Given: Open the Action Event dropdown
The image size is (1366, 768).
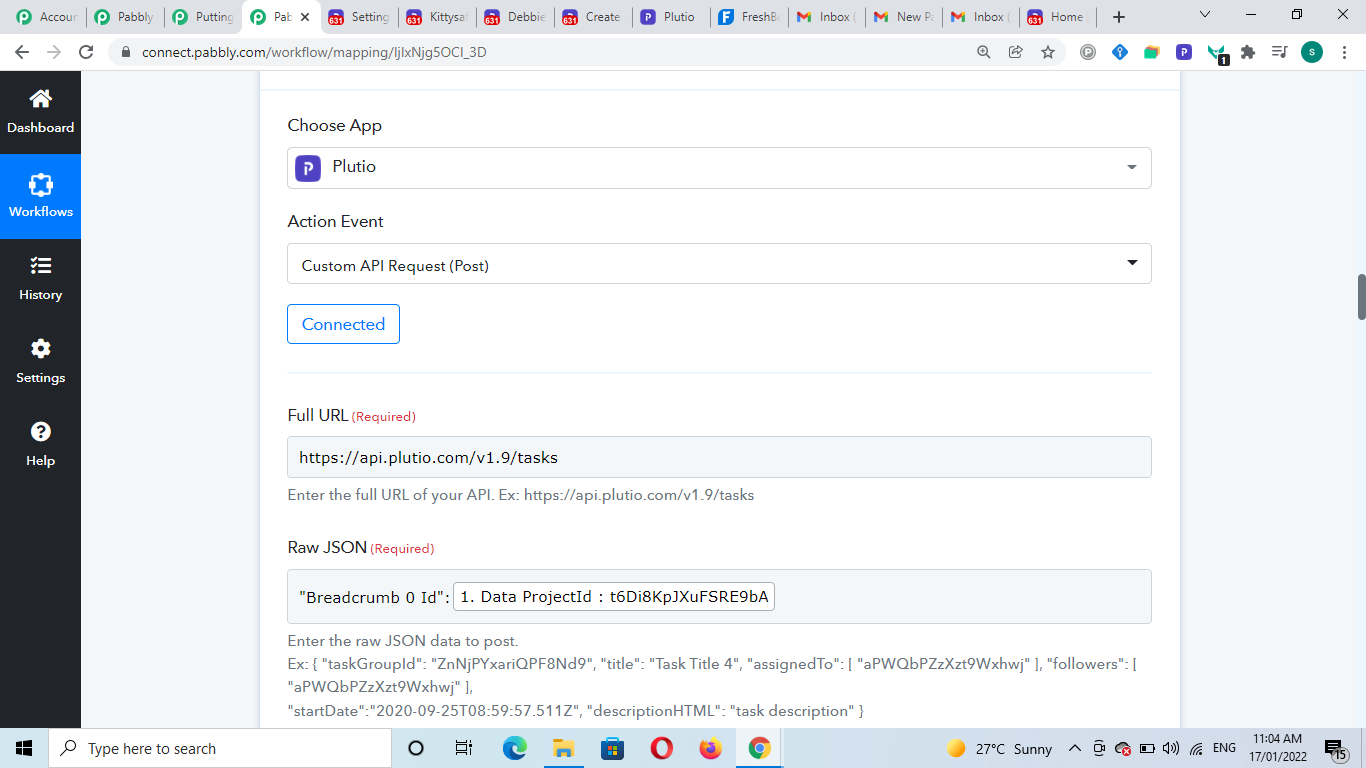Looking at the screenshot, I should point(719,264).
